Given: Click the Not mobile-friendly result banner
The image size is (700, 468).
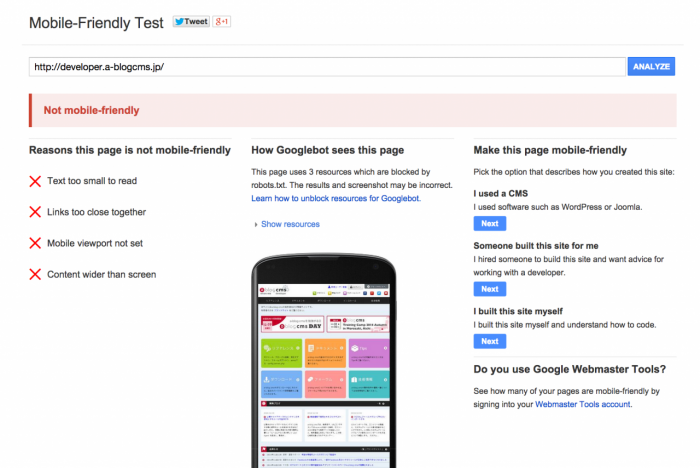Looking at the screenshot, I should [353, 110].
